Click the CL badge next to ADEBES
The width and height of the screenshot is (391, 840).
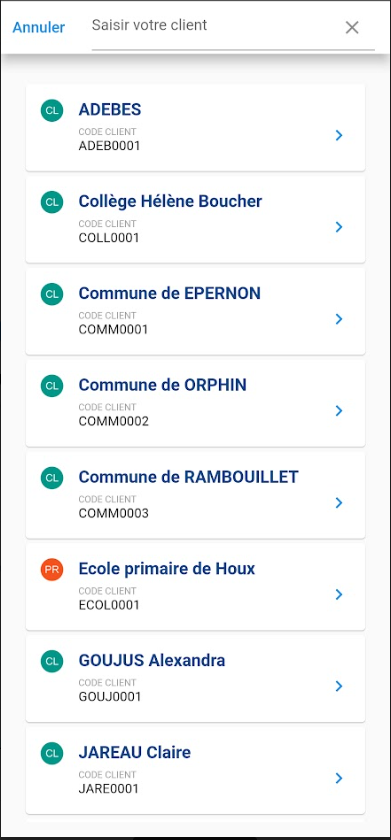(52, 110)
